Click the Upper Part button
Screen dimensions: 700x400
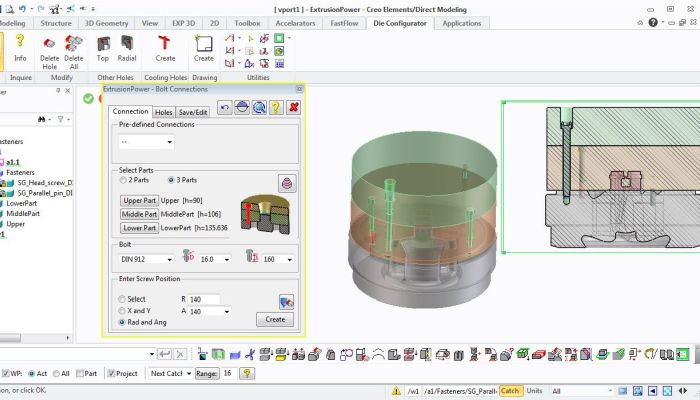[x=139, y=200]
